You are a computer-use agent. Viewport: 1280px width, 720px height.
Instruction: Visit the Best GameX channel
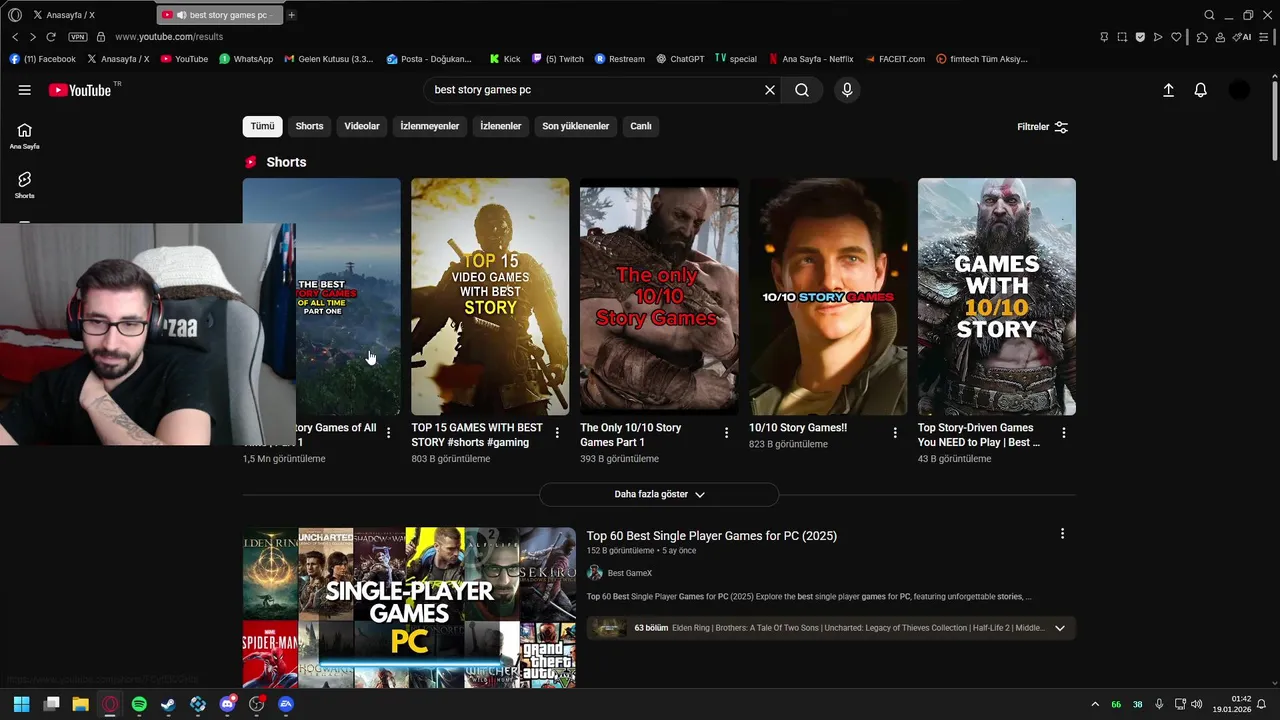[630, 573]
